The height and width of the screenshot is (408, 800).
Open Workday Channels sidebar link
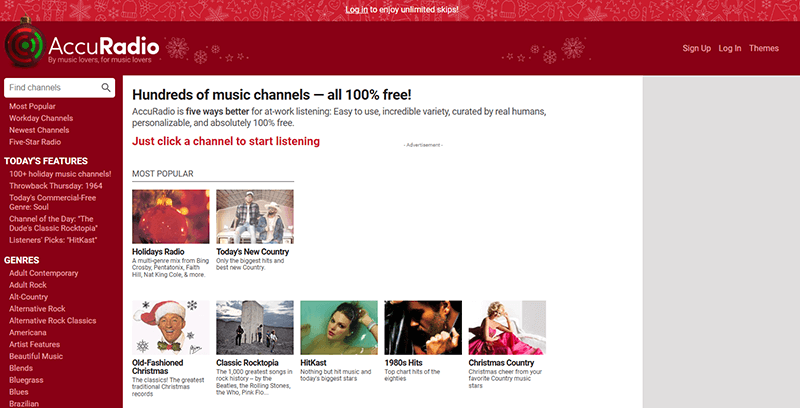click(x=41, y=118)
